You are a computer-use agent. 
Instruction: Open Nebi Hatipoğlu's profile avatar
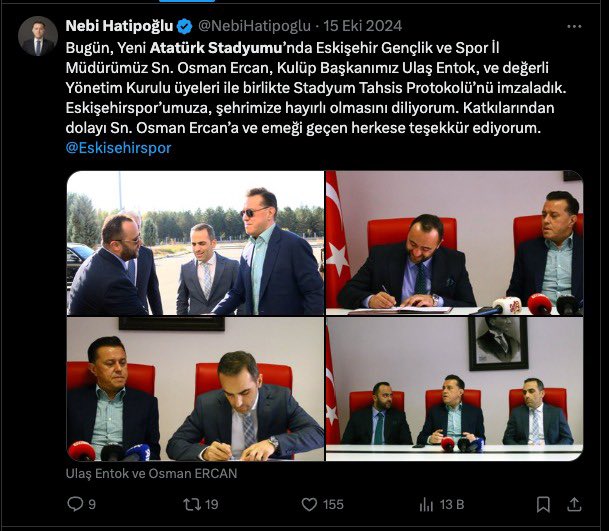pyautogui.click(x=38, y=36)
